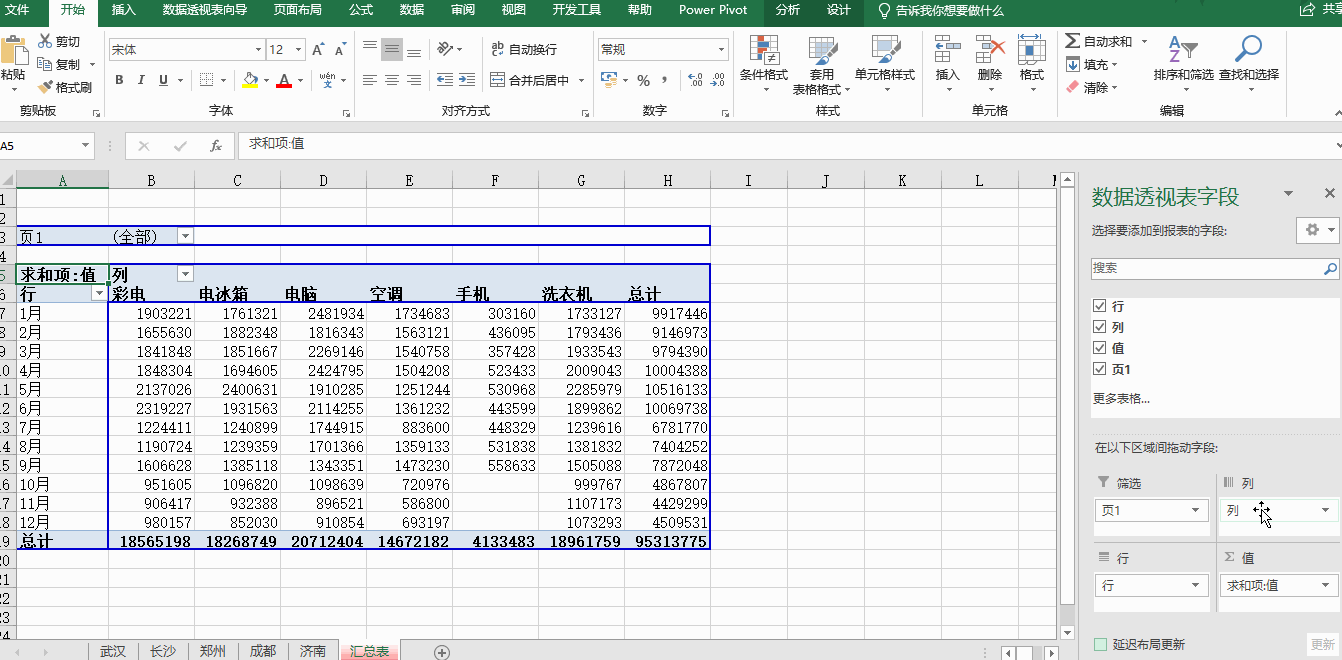The image size is (1342, 660).
Task: Click the search fields (搜索) input box
Action: coord(1206,268)
